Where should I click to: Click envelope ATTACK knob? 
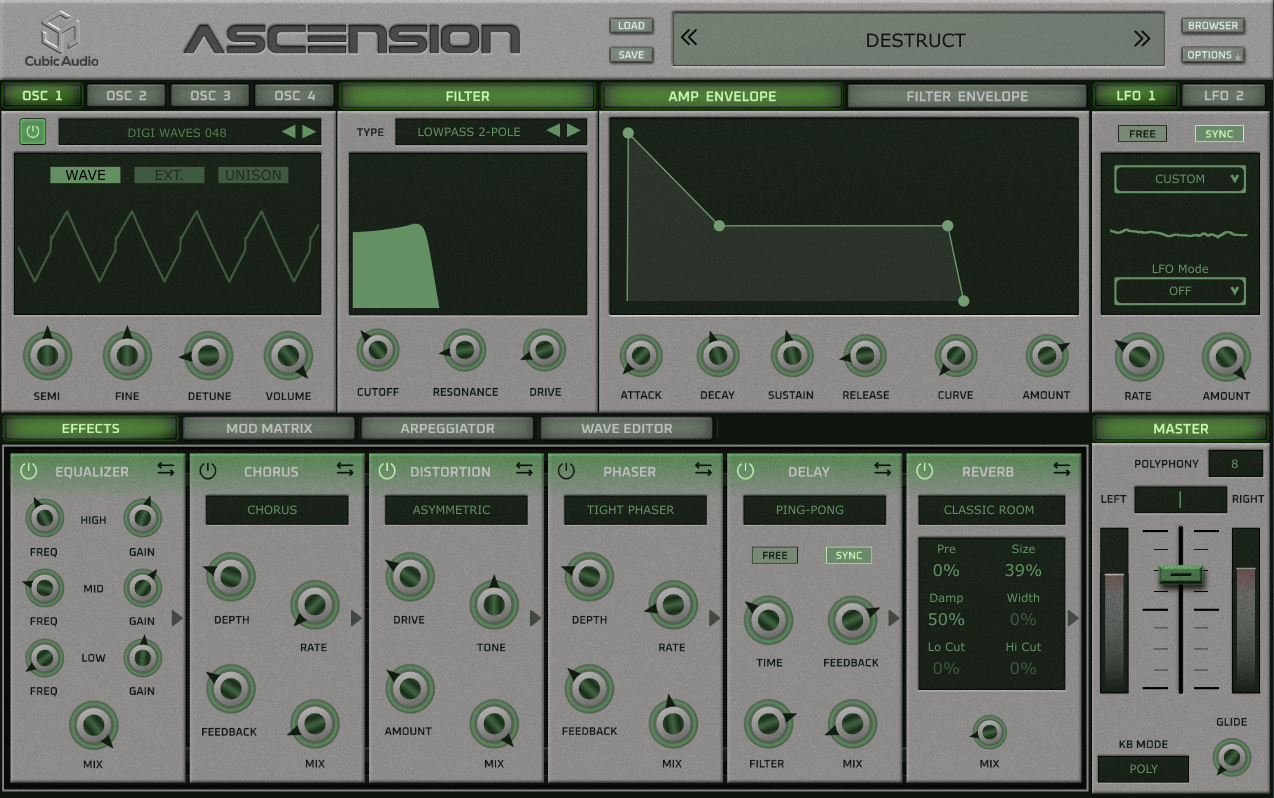pos(641,355)
